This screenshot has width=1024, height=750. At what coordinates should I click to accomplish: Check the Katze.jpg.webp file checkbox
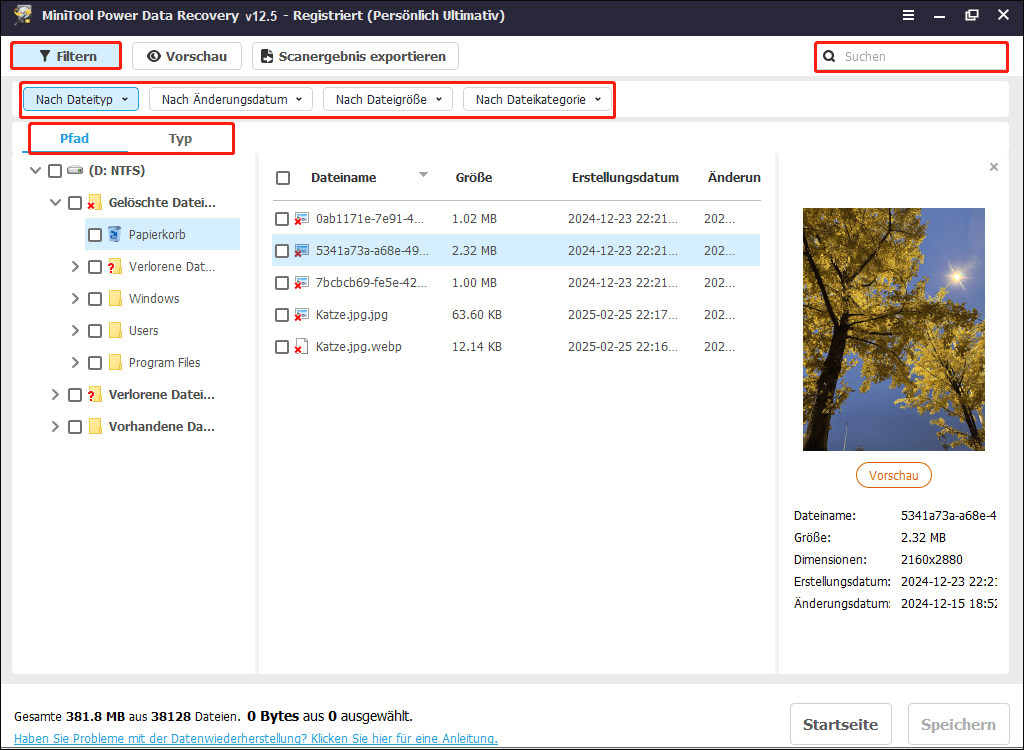(x=281, y=347)
